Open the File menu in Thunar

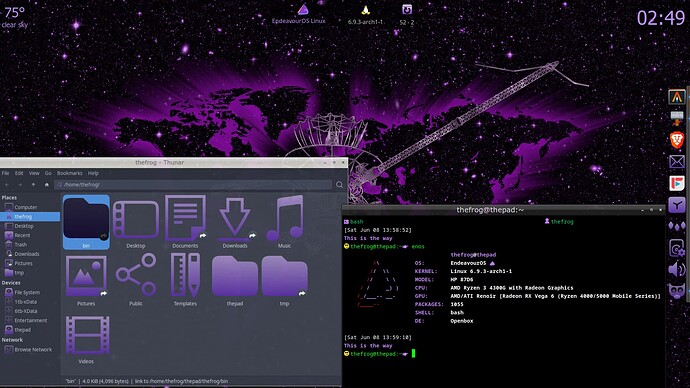click(5, 173)
